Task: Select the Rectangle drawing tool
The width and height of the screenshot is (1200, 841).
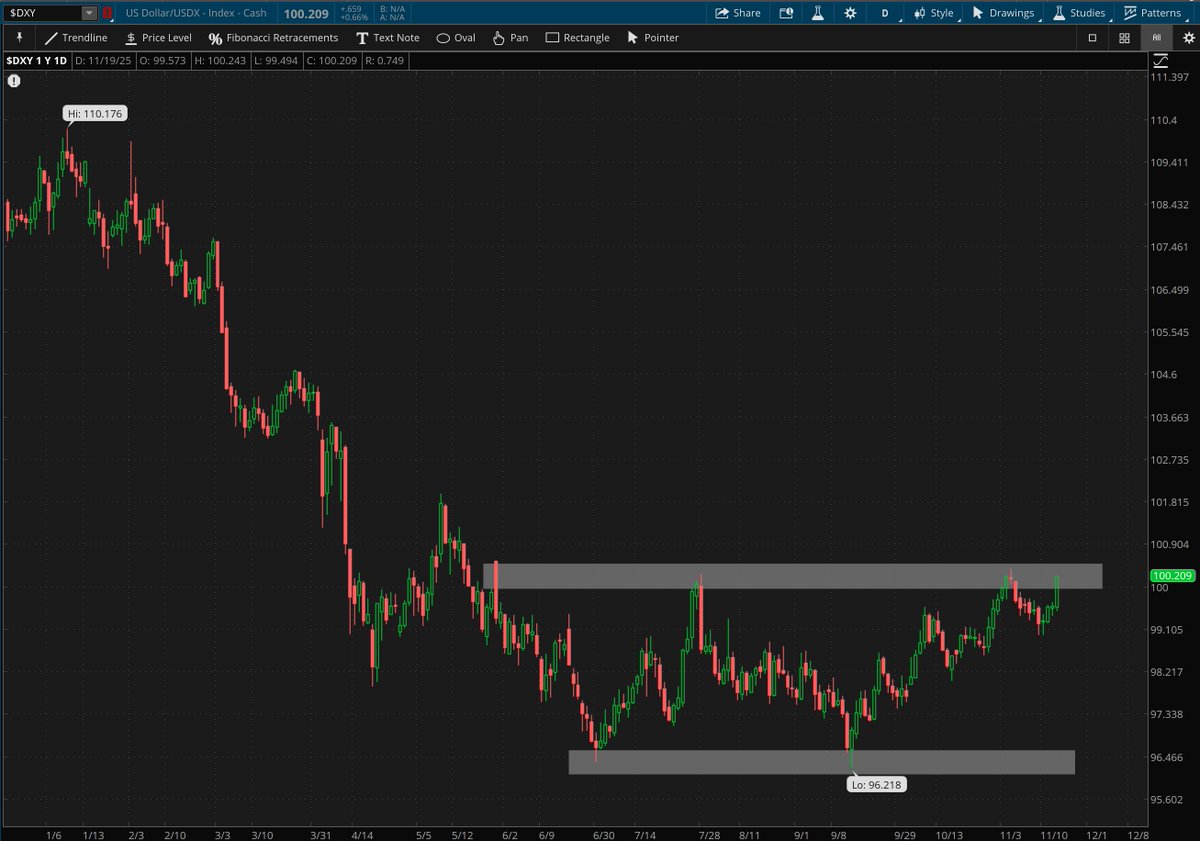Action: point(577,38)
